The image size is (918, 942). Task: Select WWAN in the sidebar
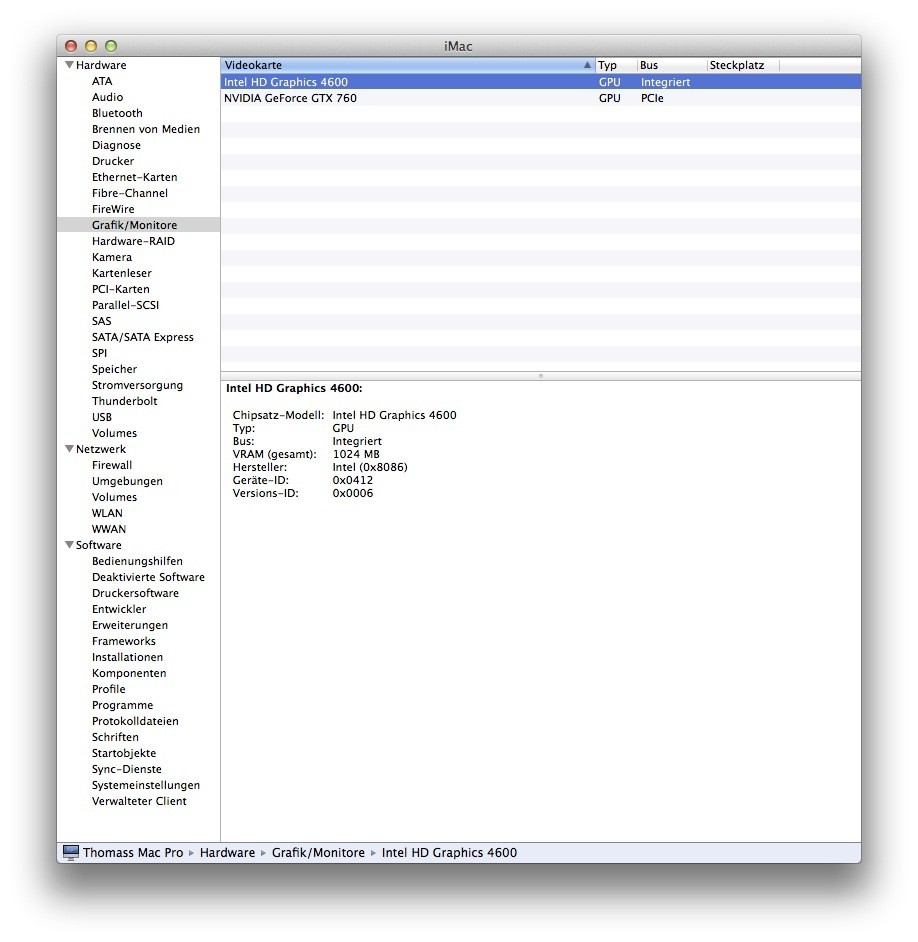(109, 529)
